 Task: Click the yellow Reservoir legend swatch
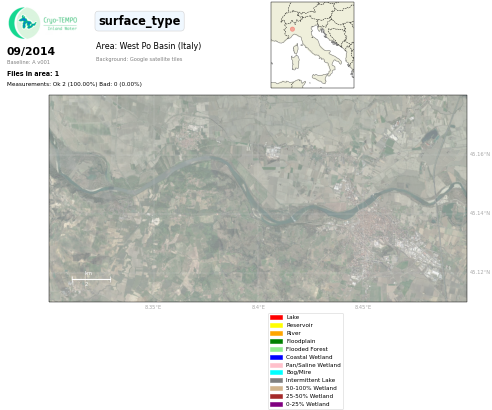coord(276,325)
